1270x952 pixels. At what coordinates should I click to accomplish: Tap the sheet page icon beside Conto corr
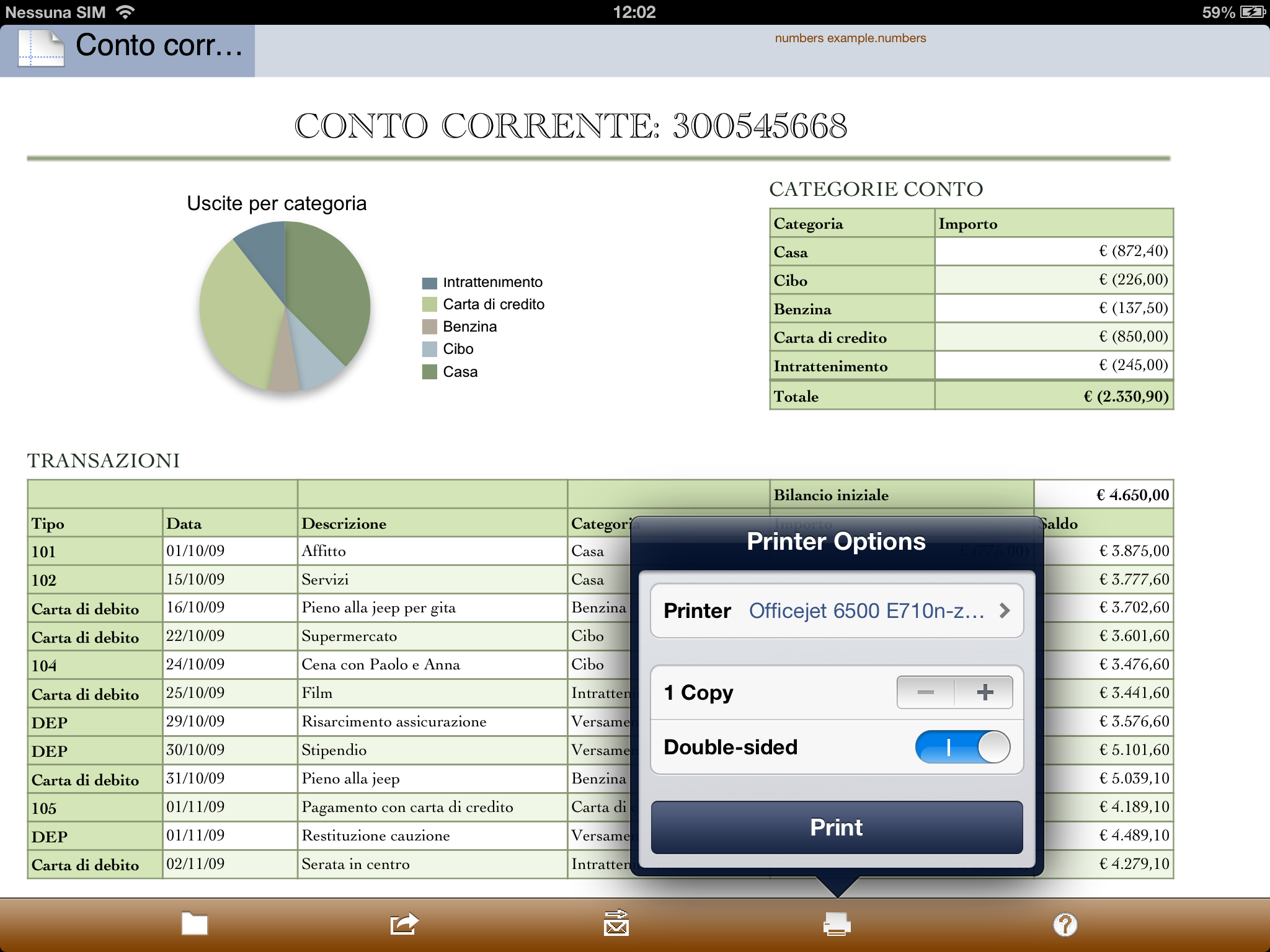[x=41, y=48]
